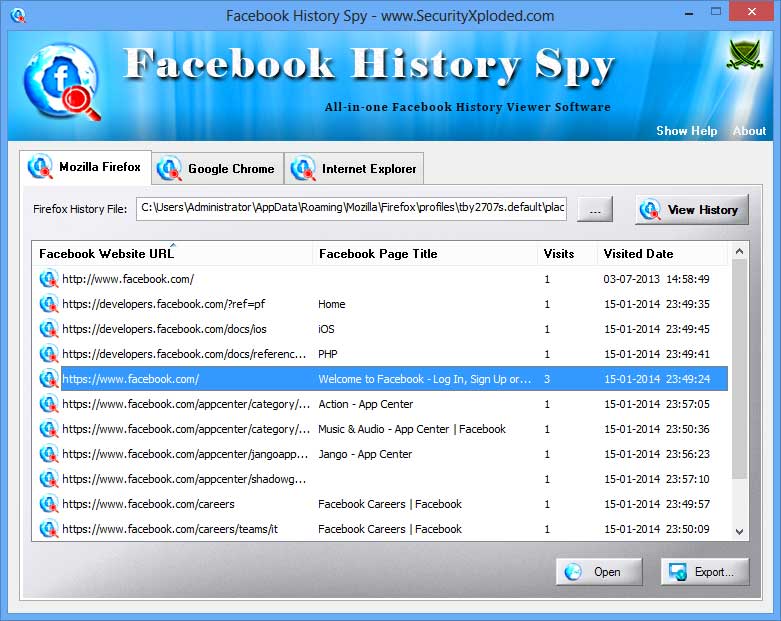Click the scrollbar down arrow
The width and height of the screenshot is (781, 621).
740,532
